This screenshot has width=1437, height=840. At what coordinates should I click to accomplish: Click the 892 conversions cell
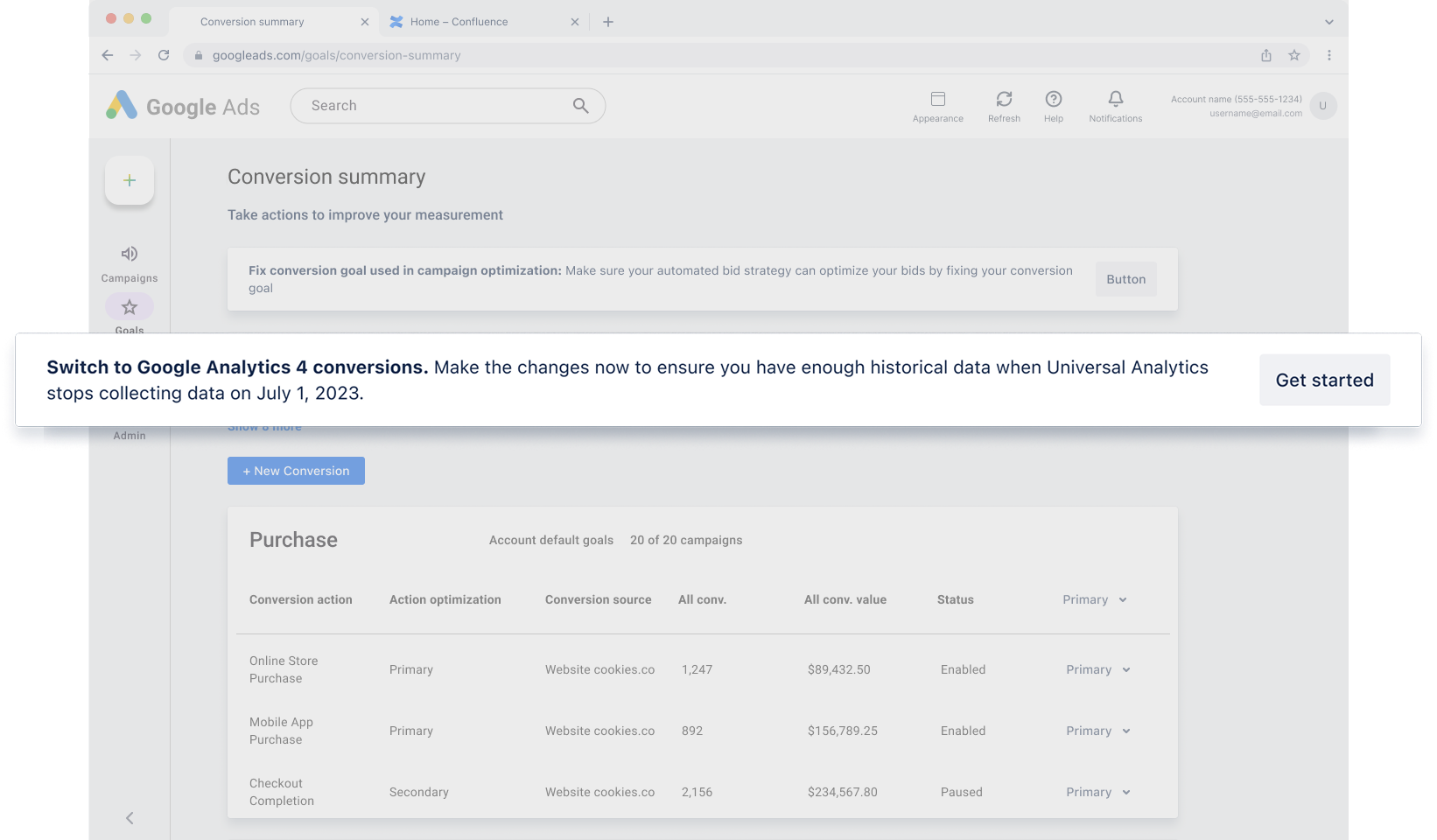pos(691,731)
